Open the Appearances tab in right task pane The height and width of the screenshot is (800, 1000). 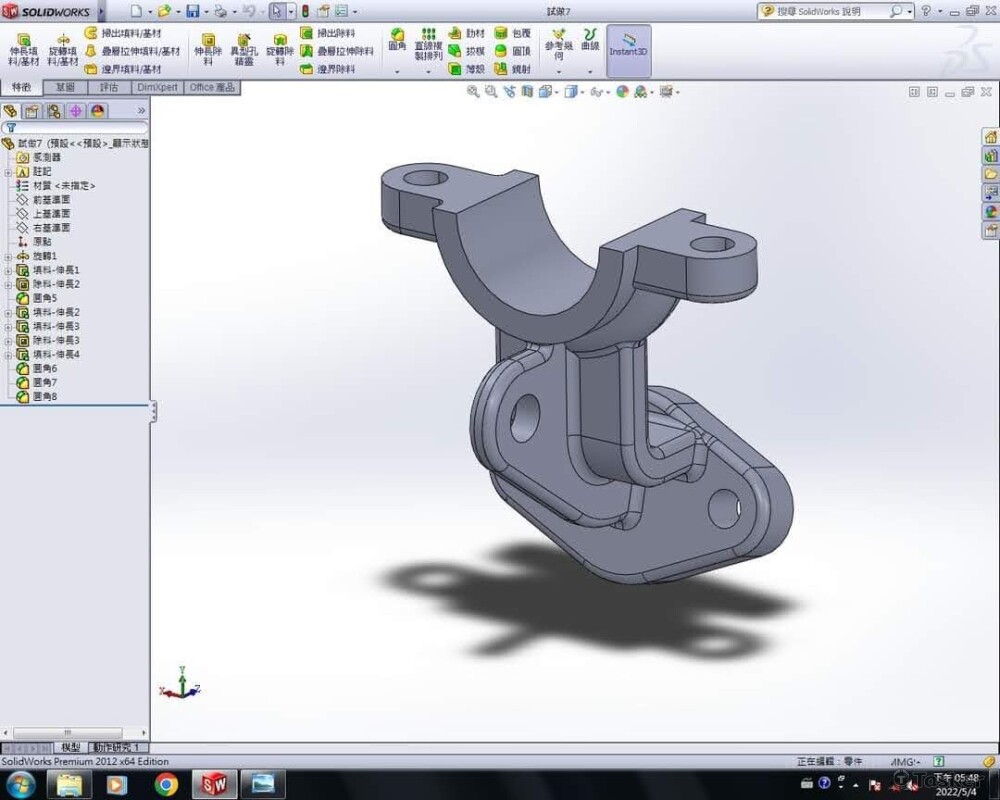pos(991,211)
